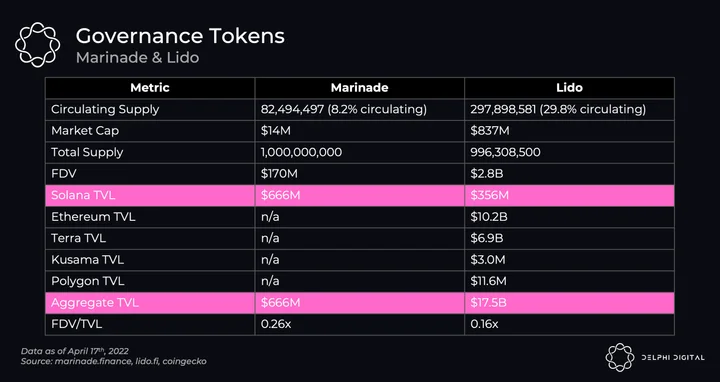Click Lido's 996,308,500 Total Supply value
The height and width of the screenshot is (382, 720).
[x=505, y=152]
